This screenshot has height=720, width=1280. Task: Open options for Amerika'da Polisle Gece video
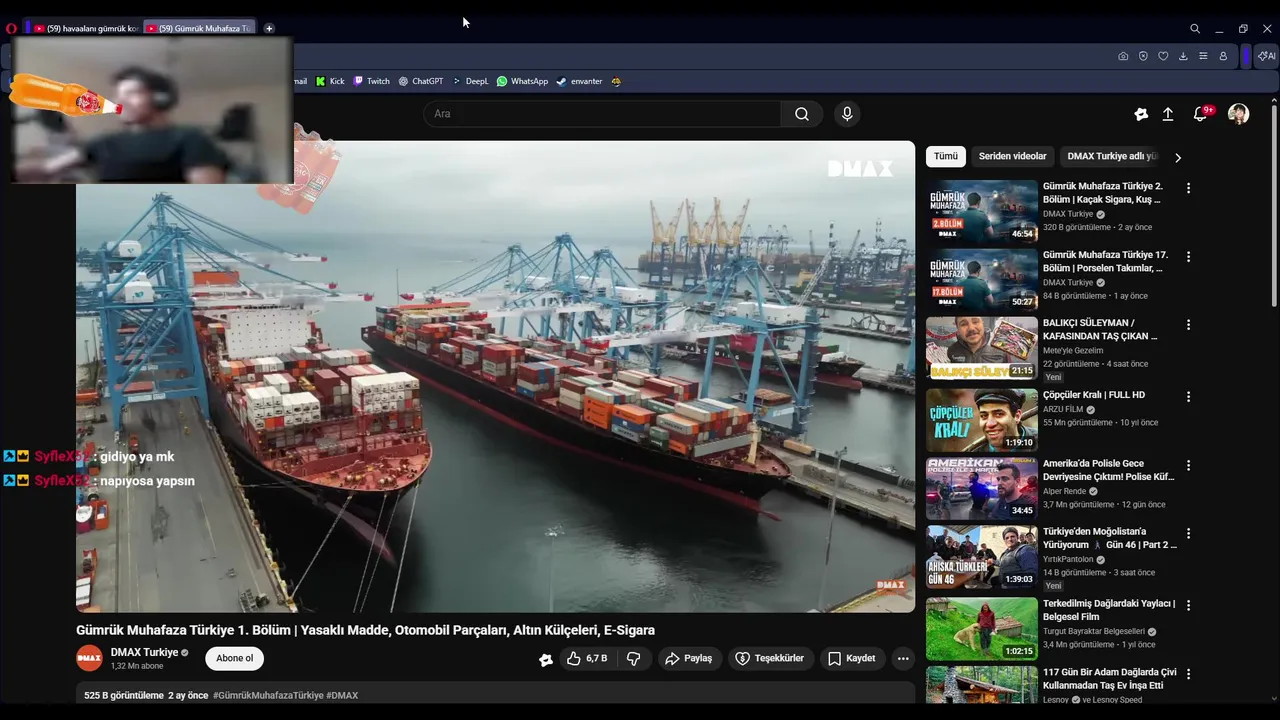click(1188, 466)
